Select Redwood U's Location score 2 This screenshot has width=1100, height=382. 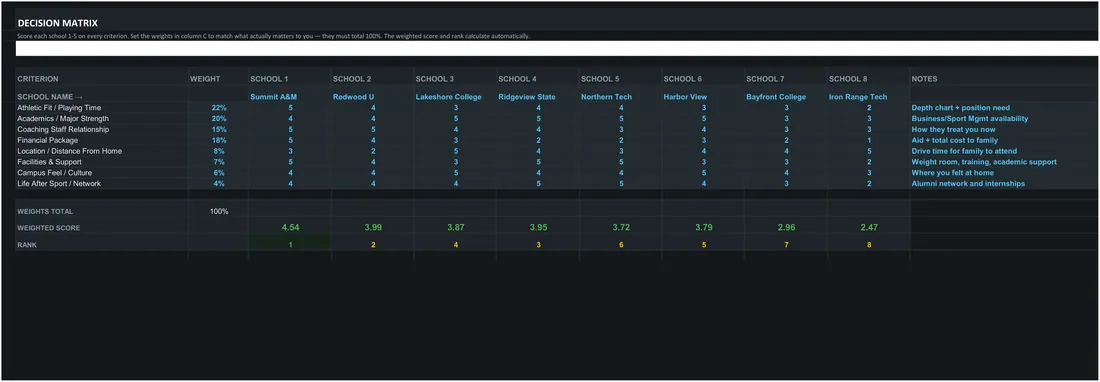(x=373, y=151)
